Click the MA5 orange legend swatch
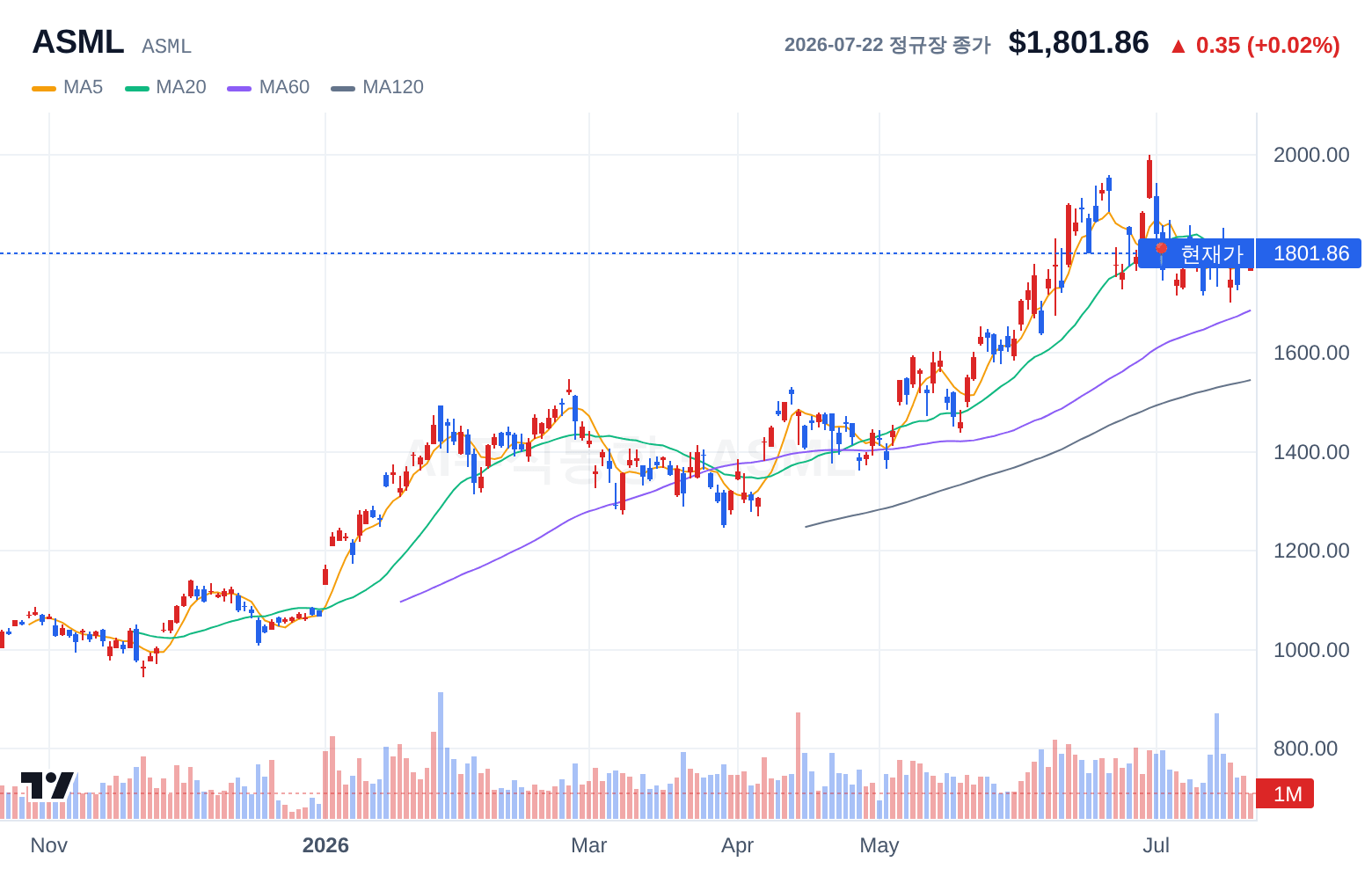1372x869 pixels. pos(44,88)
